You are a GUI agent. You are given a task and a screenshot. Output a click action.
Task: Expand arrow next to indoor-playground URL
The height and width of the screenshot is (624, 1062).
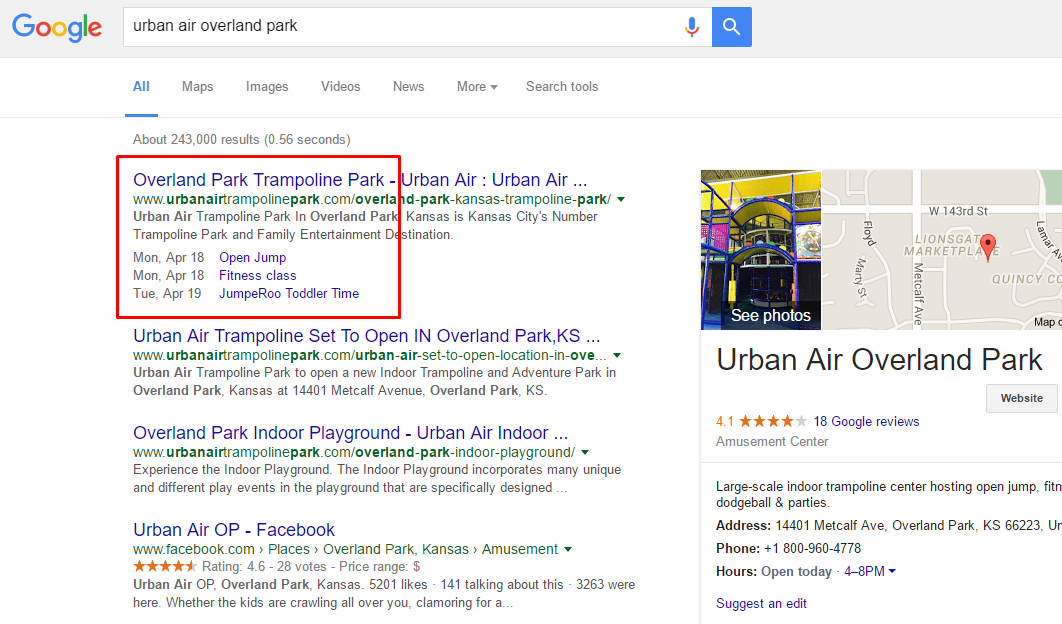(585, 453)
